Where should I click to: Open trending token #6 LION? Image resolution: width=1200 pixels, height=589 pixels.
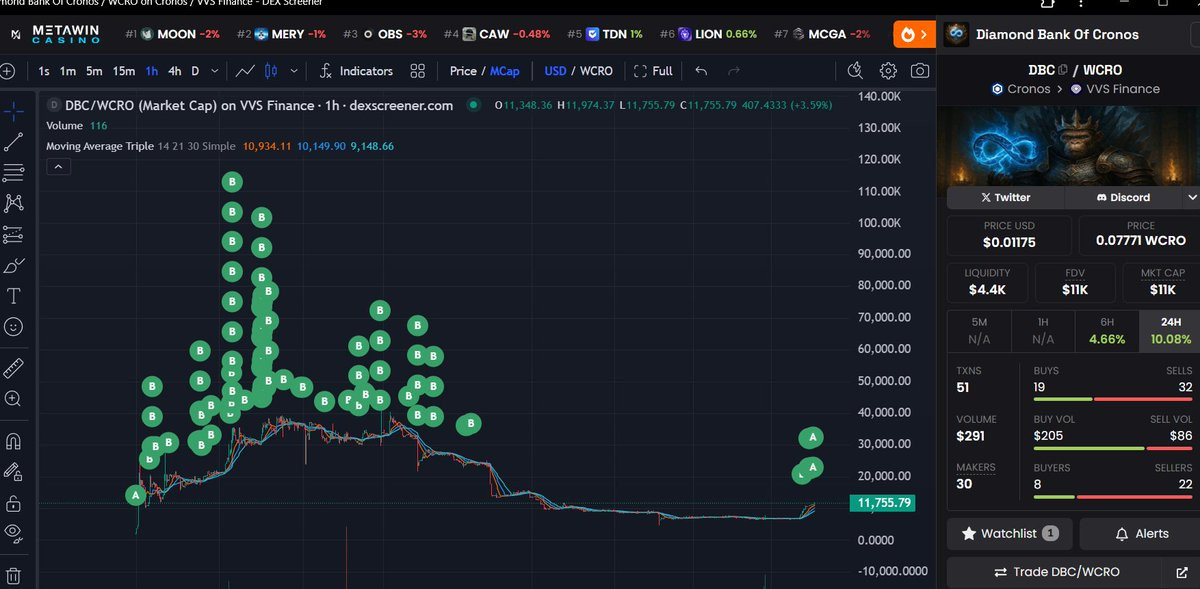[708, 34]
